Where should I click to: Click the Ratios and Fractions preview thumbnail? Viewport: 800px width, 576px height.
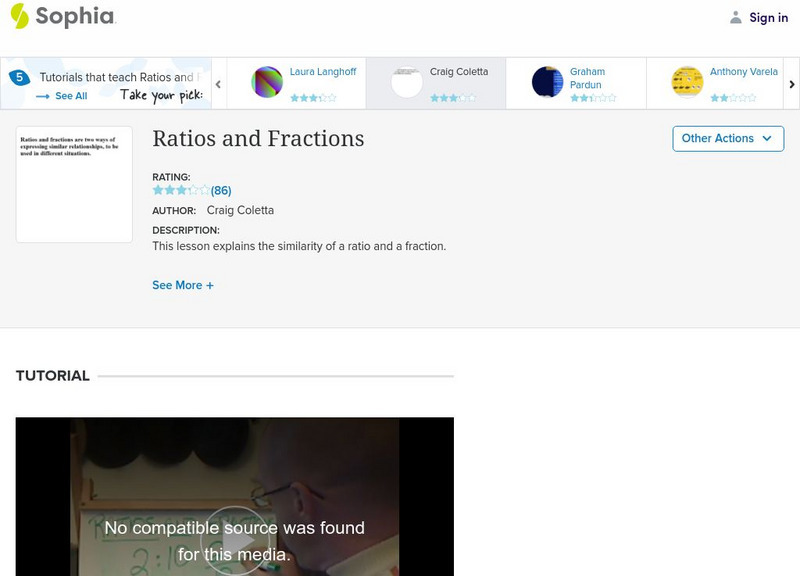click(x=74, y=184)
